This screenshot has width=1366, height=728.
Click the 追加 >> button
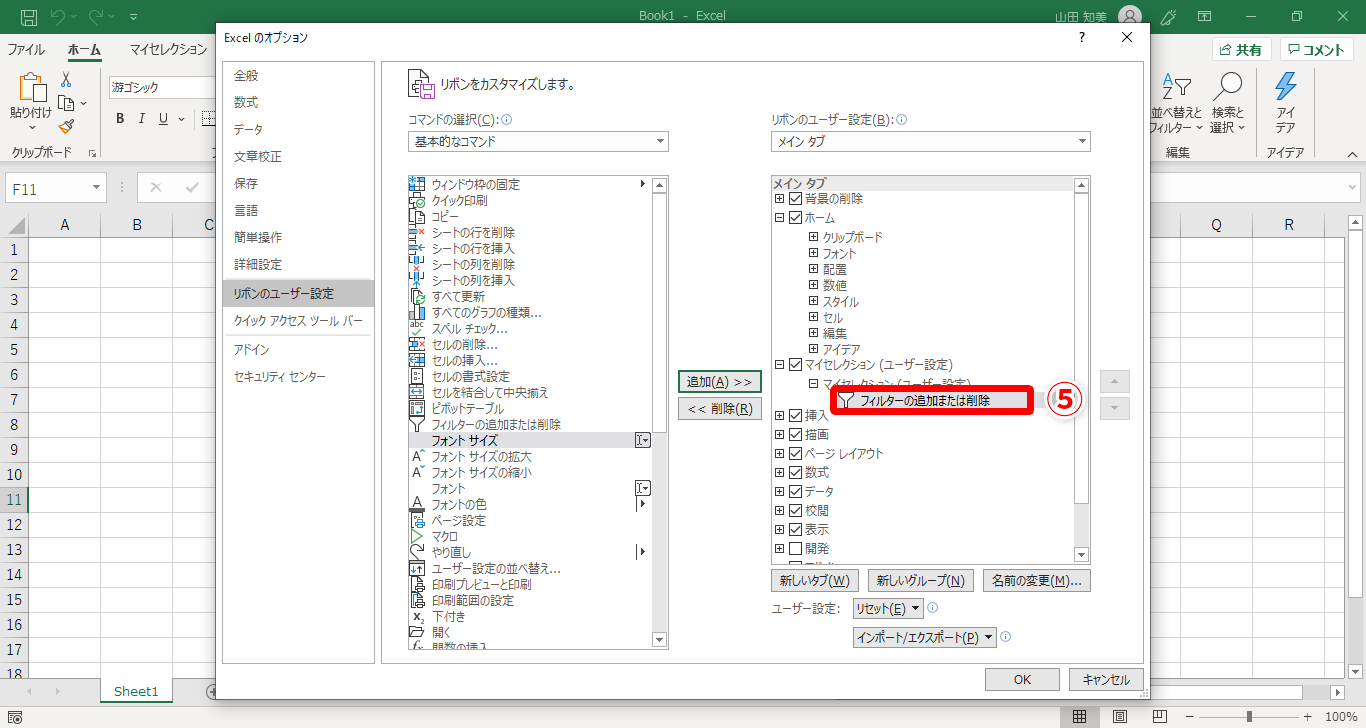(720, 382)
